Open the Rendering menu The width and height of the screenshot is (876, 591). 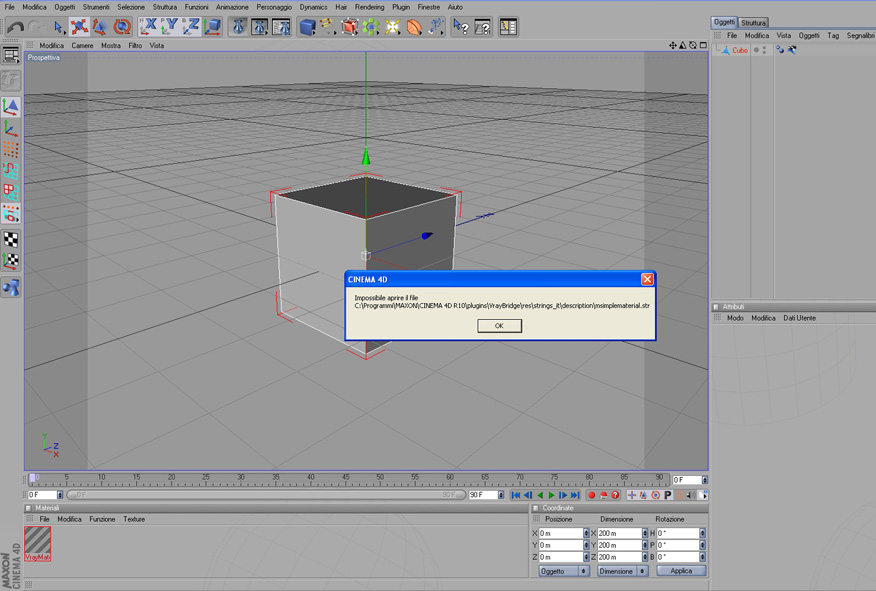369,7
